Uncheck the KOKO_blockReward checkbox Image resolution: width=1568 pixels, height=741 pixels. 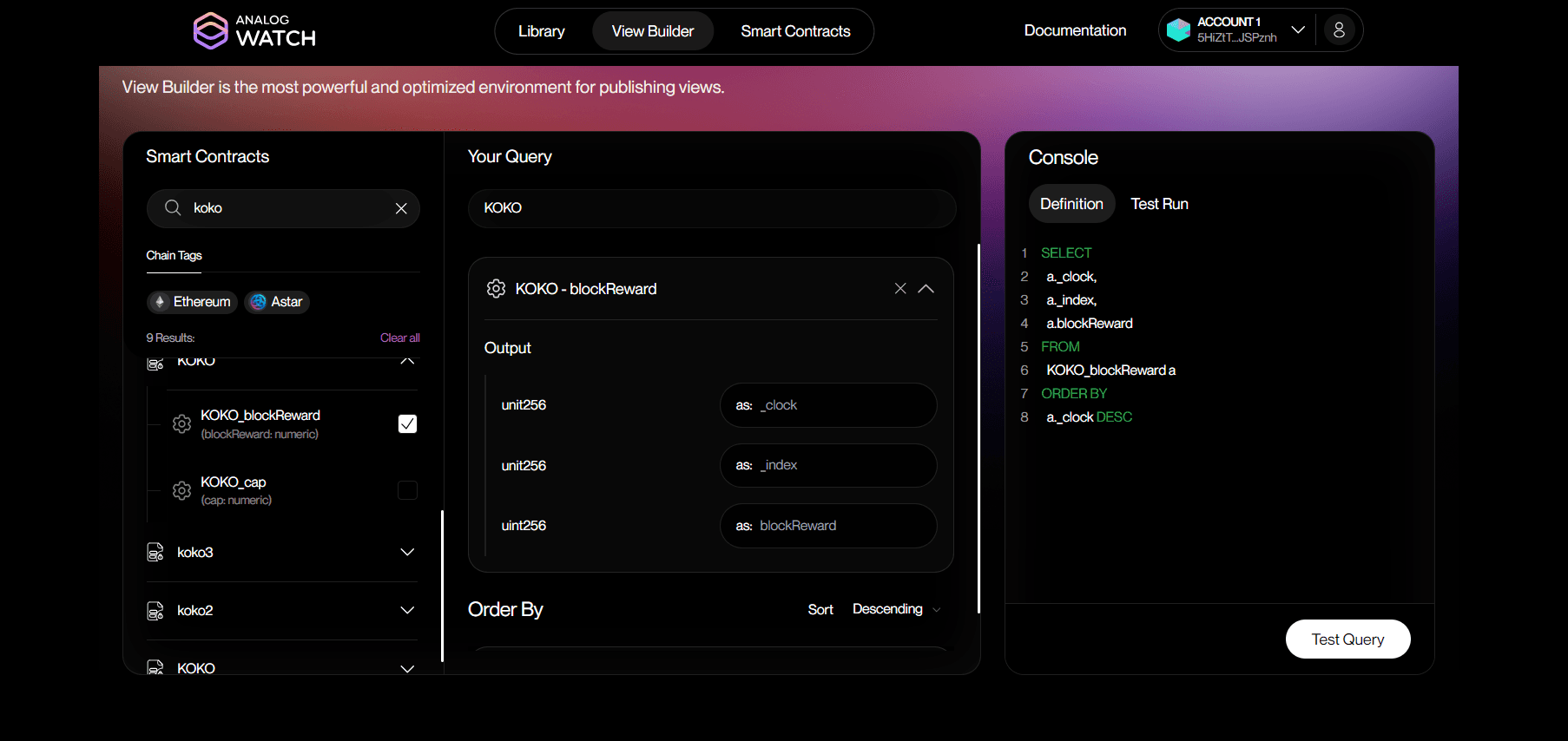click(407, 423)
